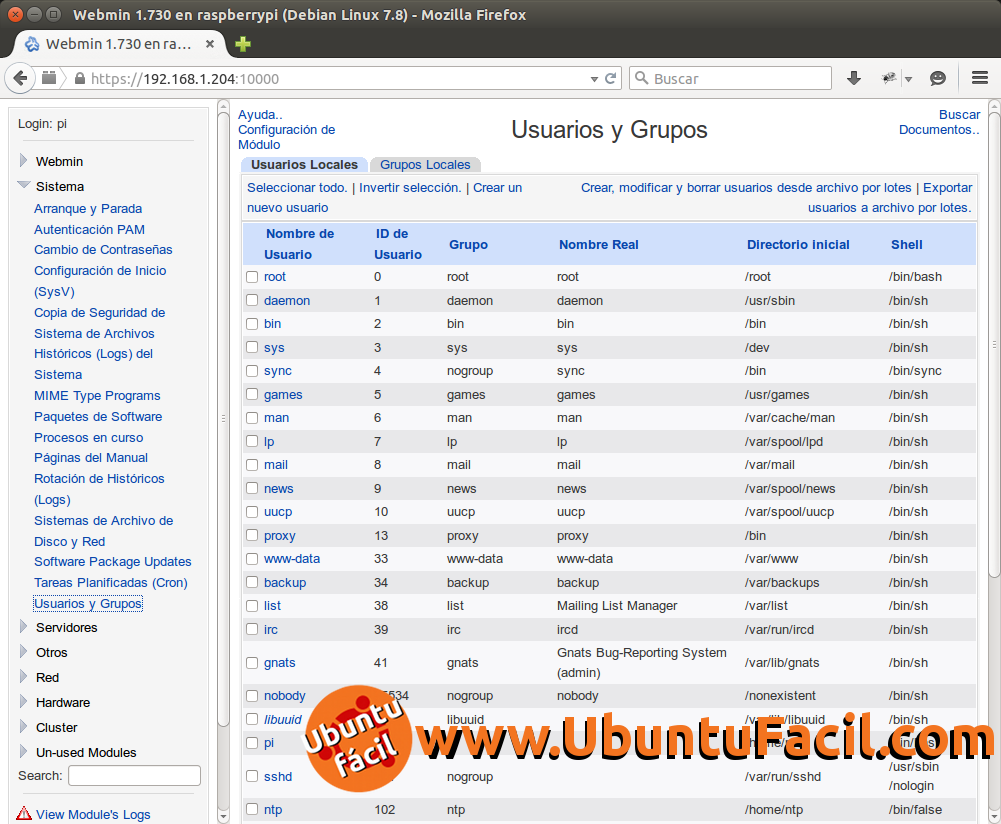Screen dimensions: 1001x824
Task: Click the addon icon beside downloads arrow
Action: click(888, 79)
